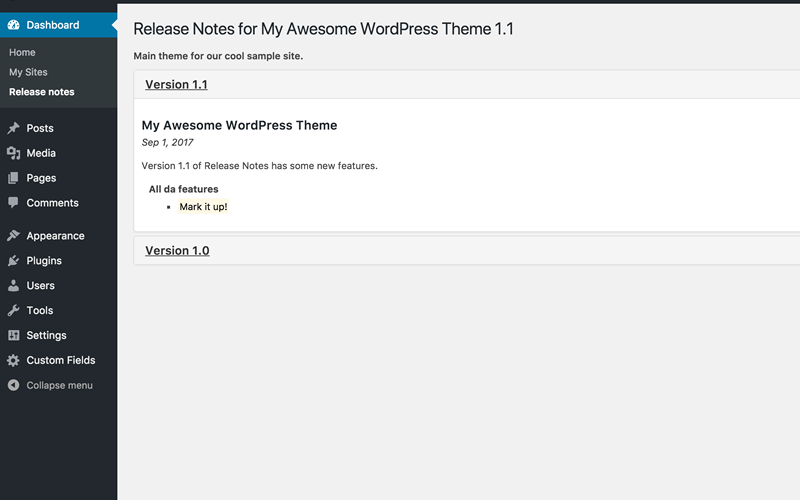The height and width of the screenshot is (500, 800).
Task: Click the Pages icon in sidebar
Action: [x=14, y=178]
